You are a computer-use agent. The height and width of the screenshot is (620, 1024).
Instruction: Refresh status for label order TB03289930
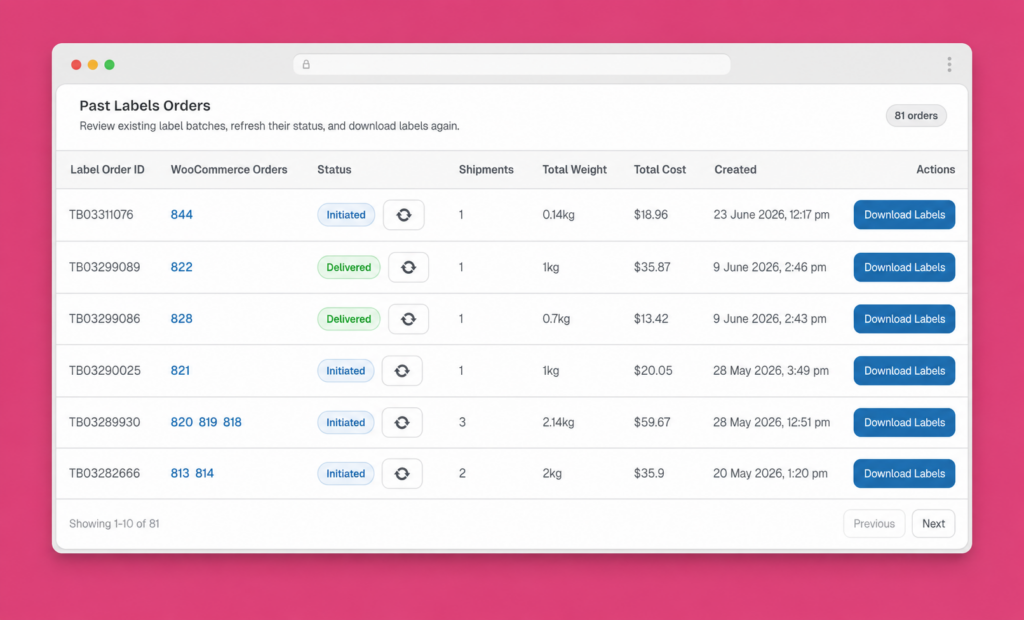[402, 422]
